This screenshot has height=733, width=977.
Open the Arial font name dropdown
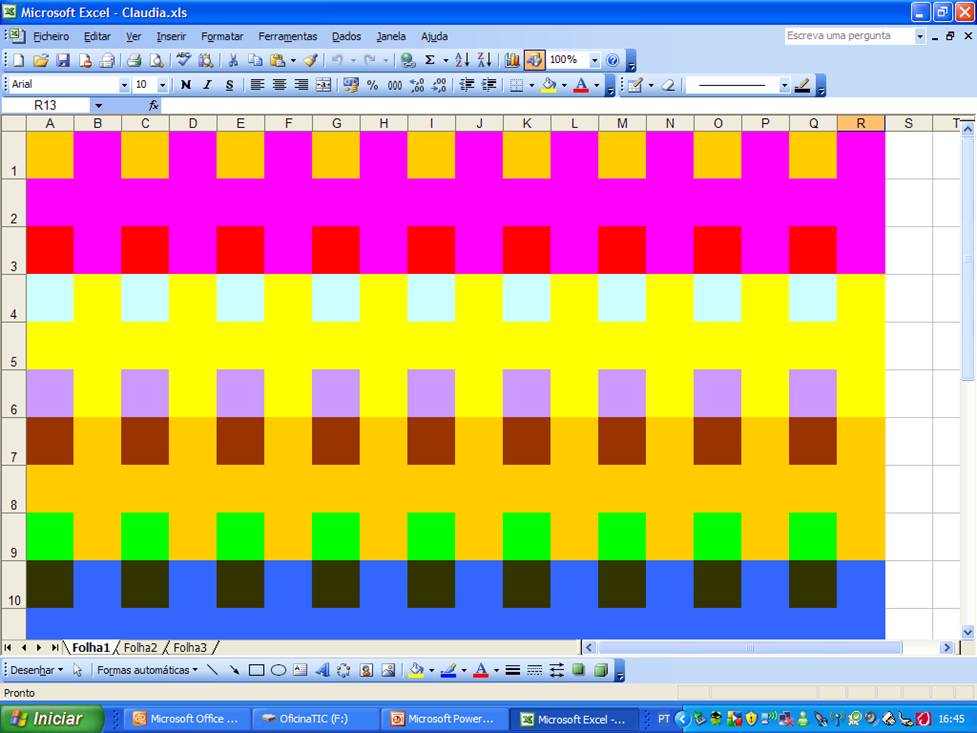pyautogui.click(x=124, y=85)
